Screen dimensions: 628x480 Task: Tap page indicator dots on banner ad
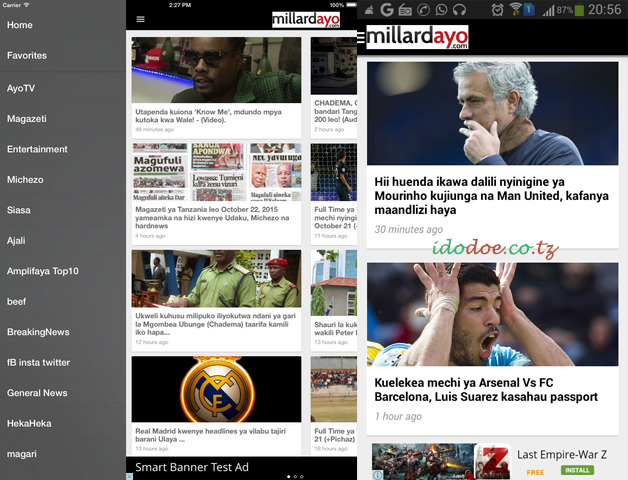(x=295, y=476)
